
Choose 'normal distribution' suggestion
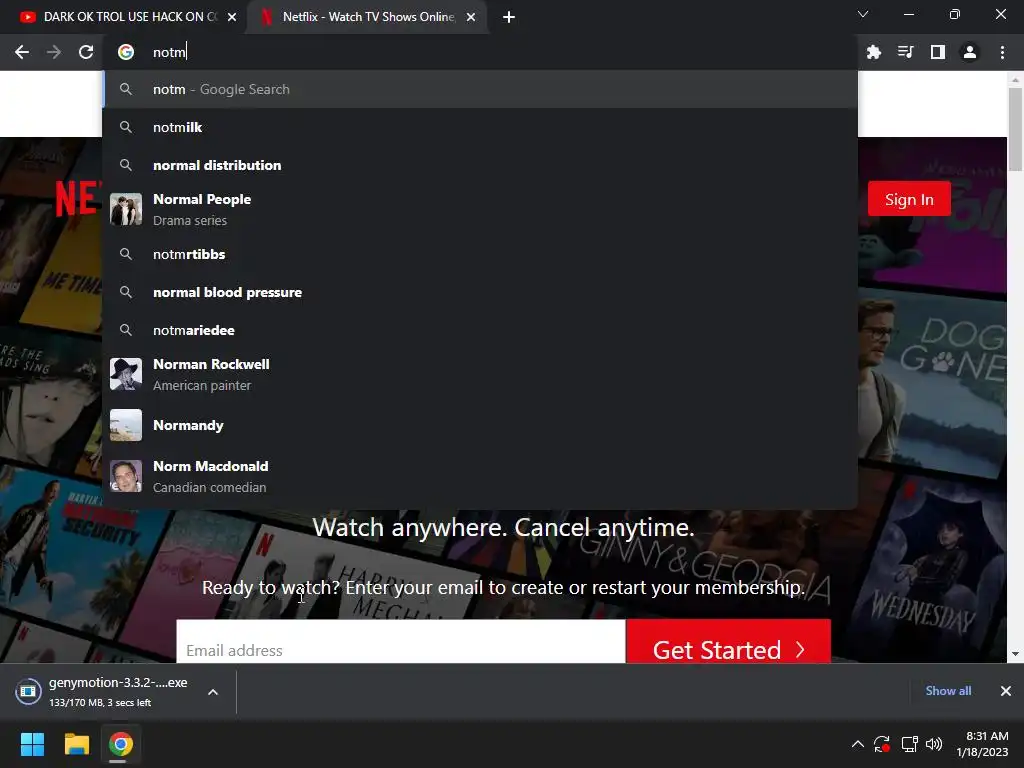(x=480, y=165)
